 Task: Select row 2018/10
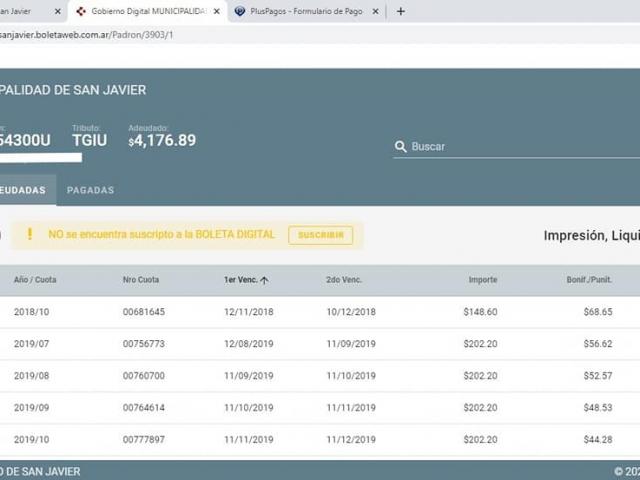[320, 312]
